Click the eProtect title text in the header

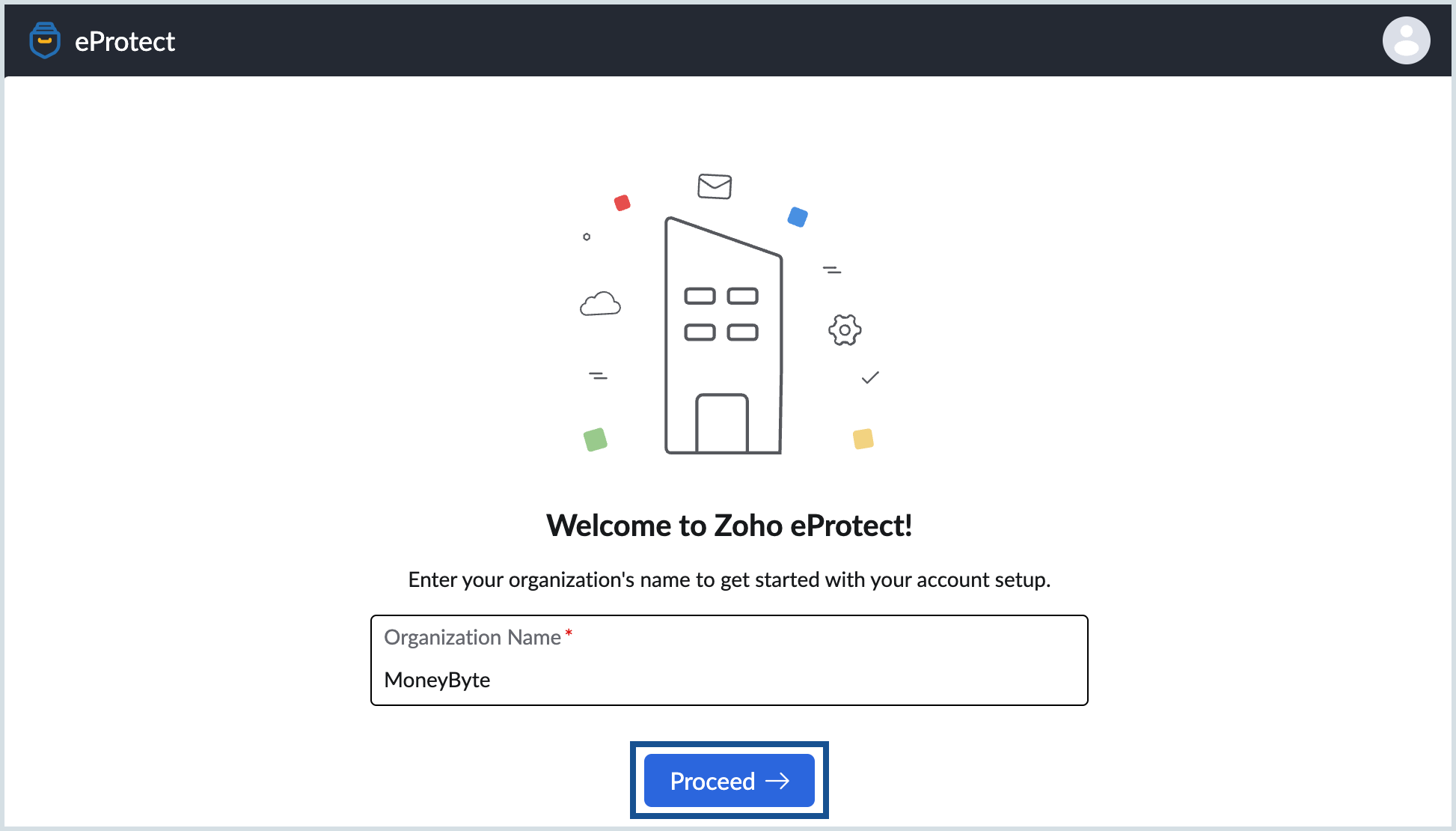[125, 42]
